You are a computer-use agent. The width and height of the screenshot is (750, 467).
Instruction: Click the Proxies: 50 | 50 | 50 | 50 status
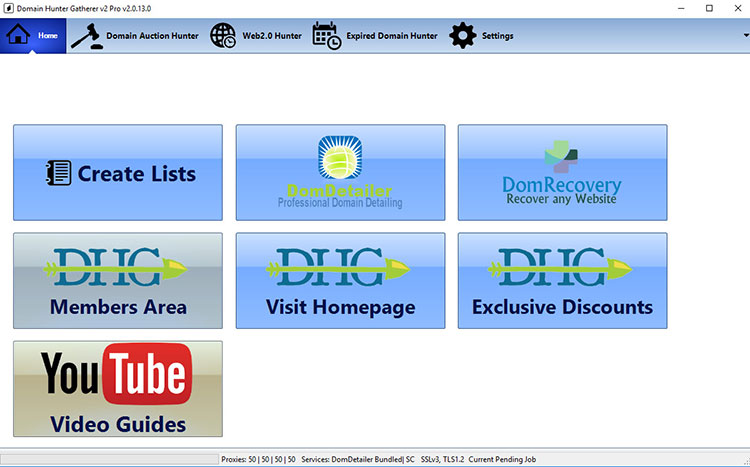[x=258, y=459]
